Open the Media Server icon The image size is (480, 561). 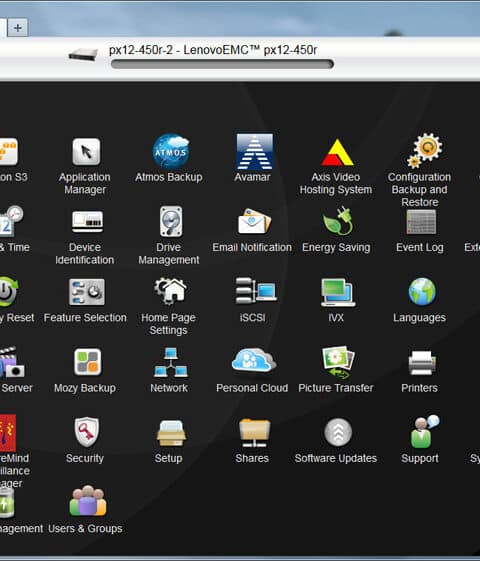tap(11, 362)
